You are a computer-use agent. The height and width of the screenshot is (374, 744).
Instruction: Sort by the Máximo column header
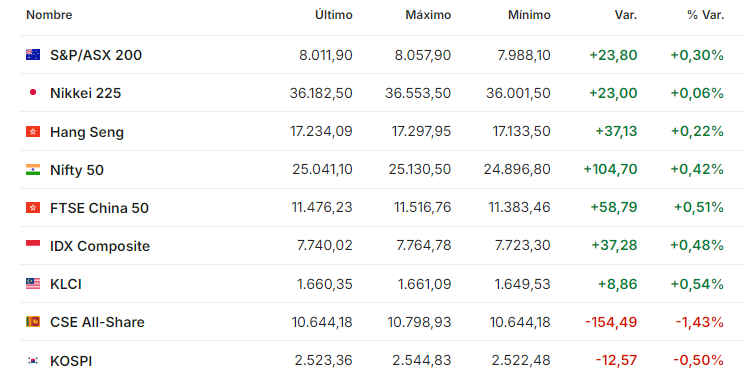pyautogui.click(x=428, y=15)
